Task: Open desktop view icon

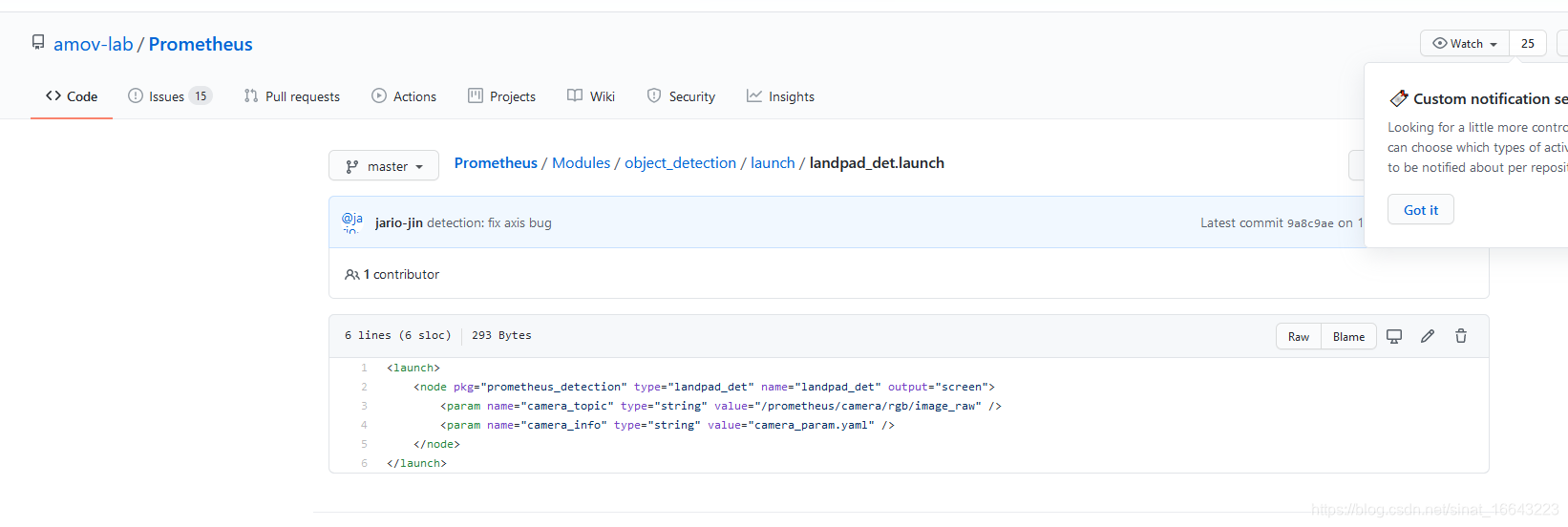Action: point(1394,336)
